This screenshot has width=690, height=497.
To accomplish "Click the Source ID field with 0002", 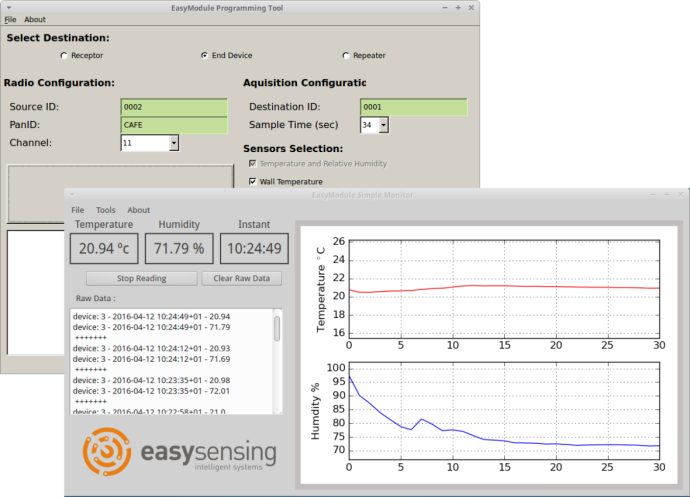I will (x=174, y=107).
